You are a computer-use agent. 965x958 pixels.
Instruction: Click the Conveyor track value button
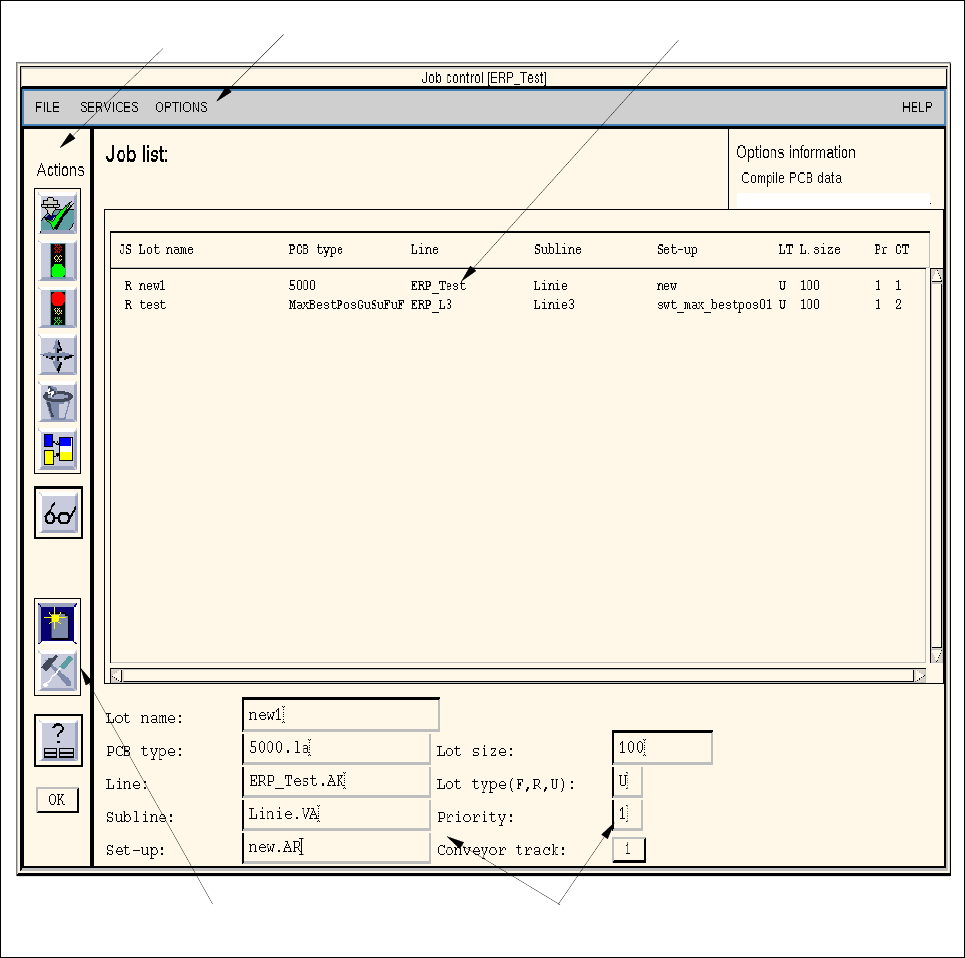[628, 849]
